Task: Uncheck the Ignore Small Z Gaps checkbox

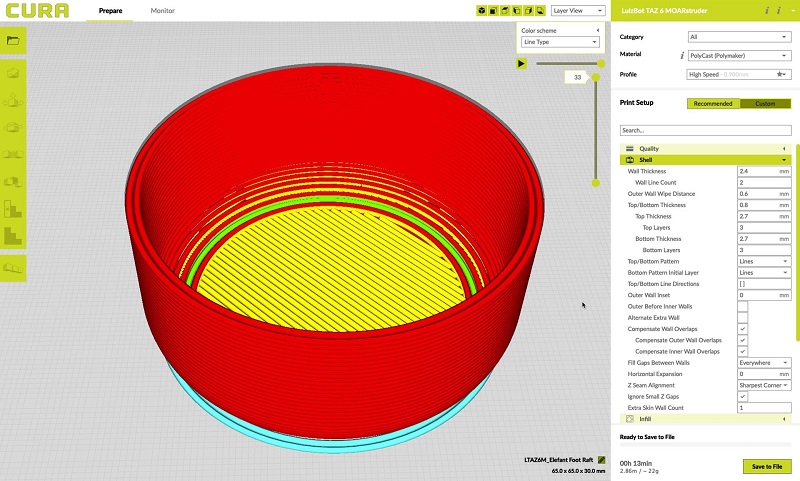Action: [x=743, y=396]
